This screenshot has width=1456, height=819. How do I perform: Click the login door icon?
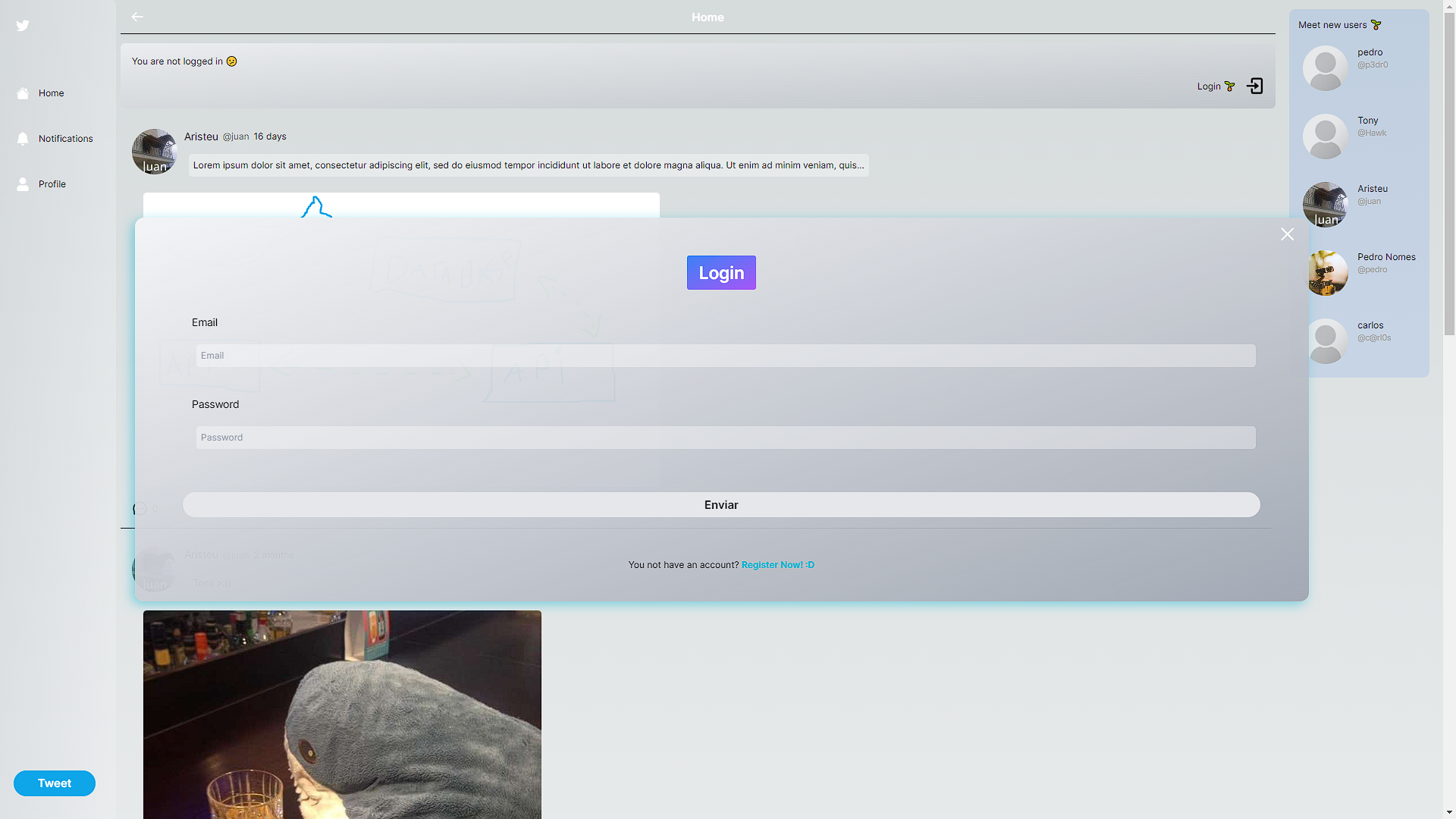coord(1255,86)
